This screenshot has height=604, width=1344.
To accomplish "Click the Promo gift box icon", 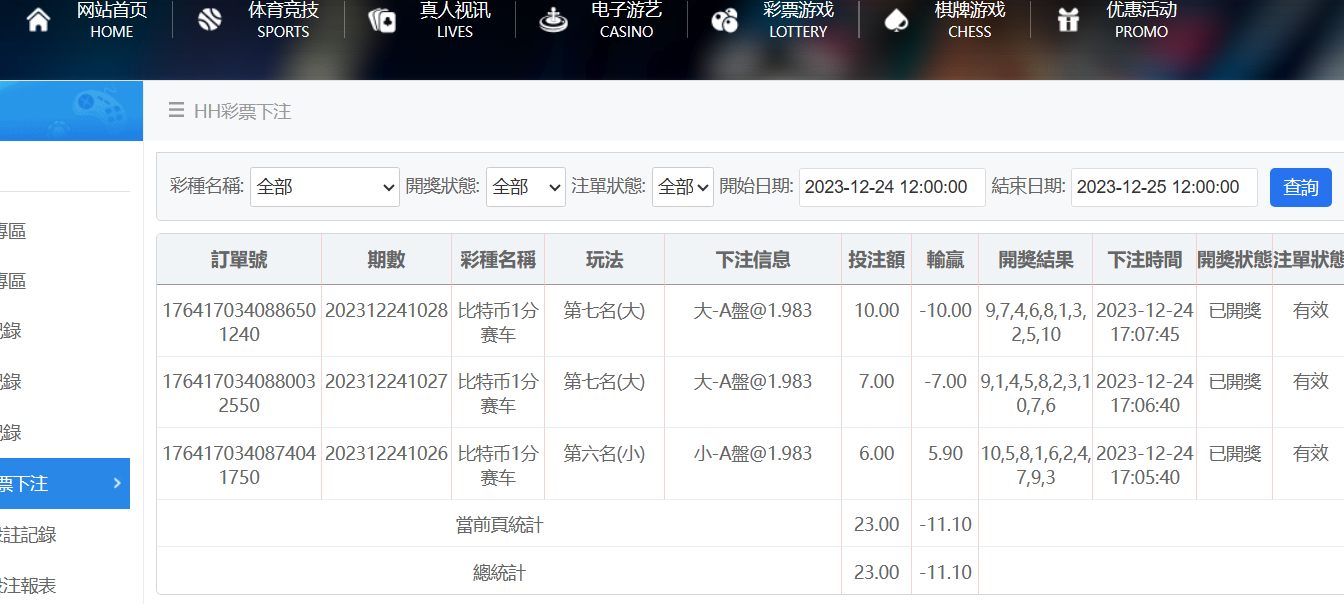I will click(1069, 20).
